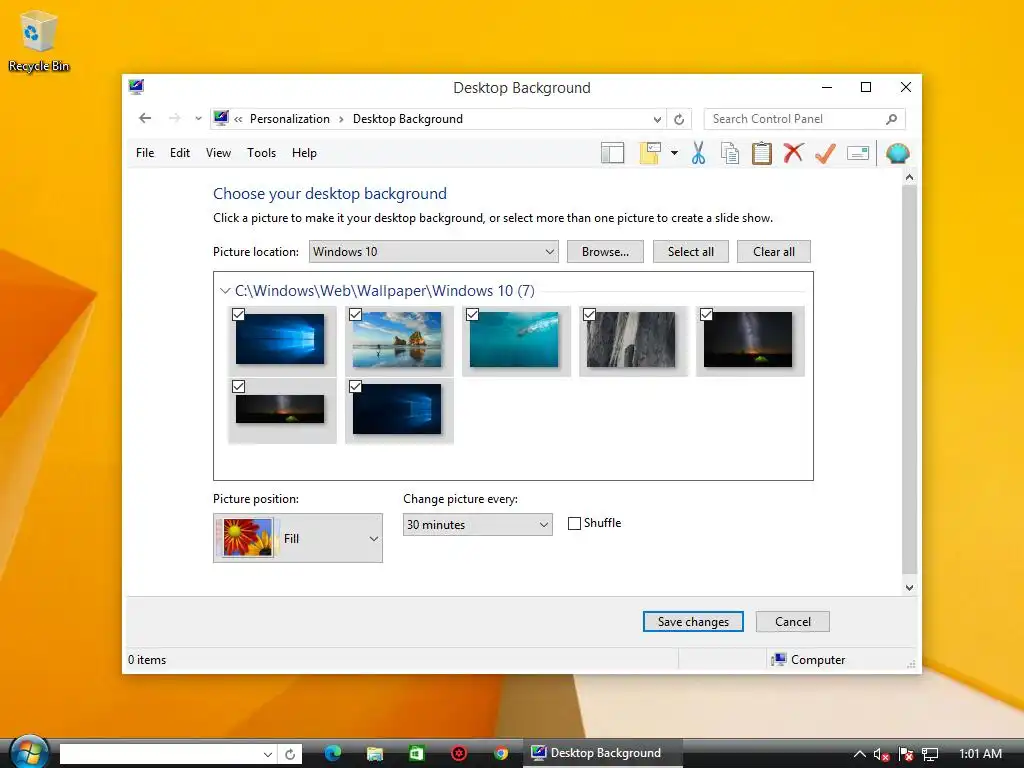Click the Paste clipboard icon
Viewport: 1024px width, 768px height.
(761, 153)
